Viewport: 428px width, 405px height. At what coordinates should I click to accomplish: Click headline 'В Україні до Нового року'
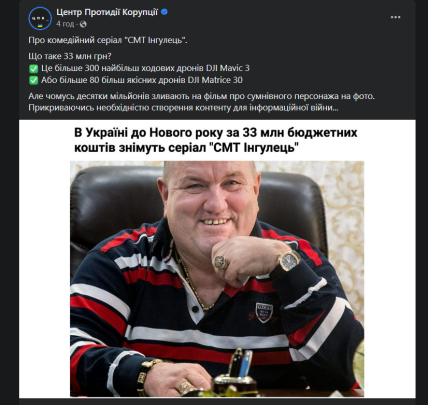[216, 140]
